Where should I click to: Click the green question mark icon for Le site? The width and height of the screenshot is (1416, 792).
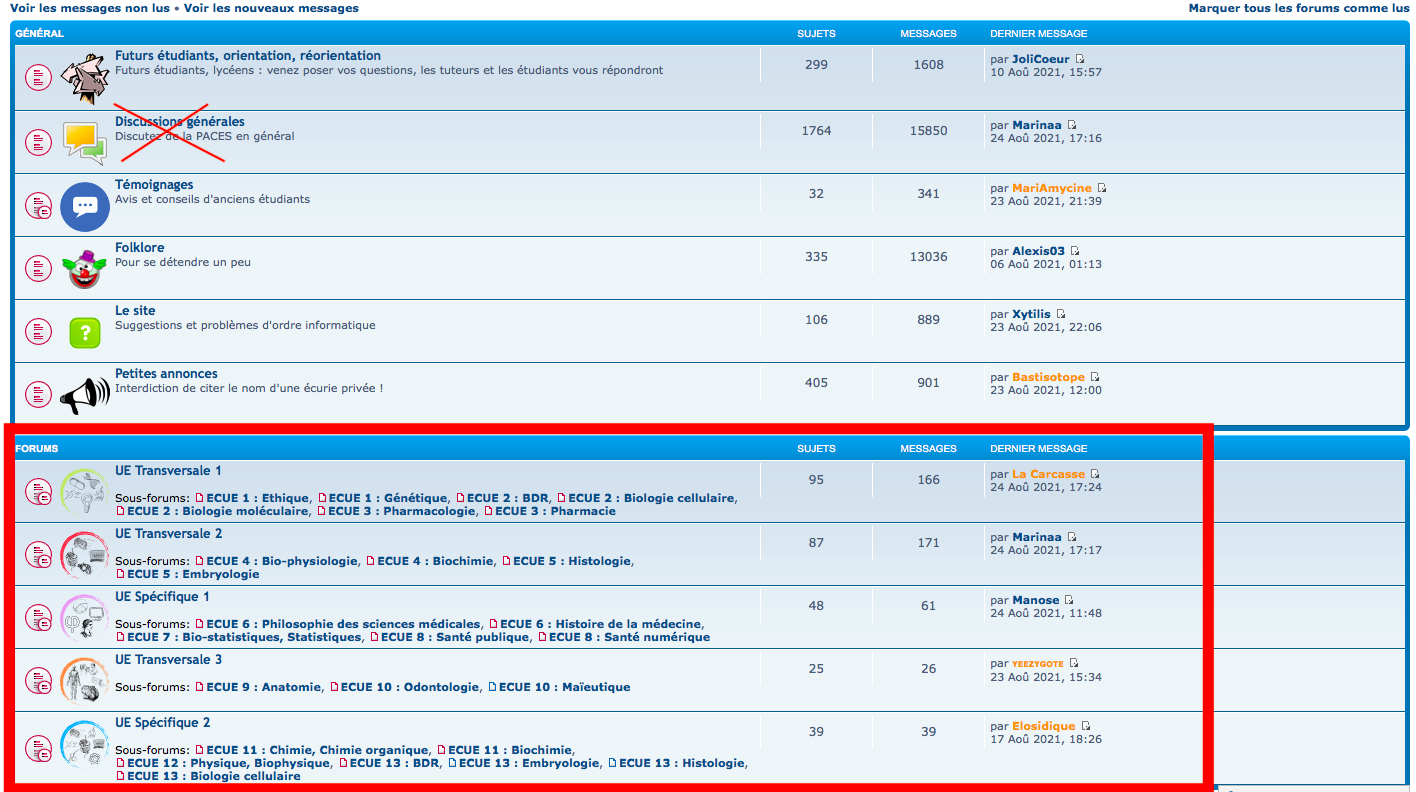[85, 332]
